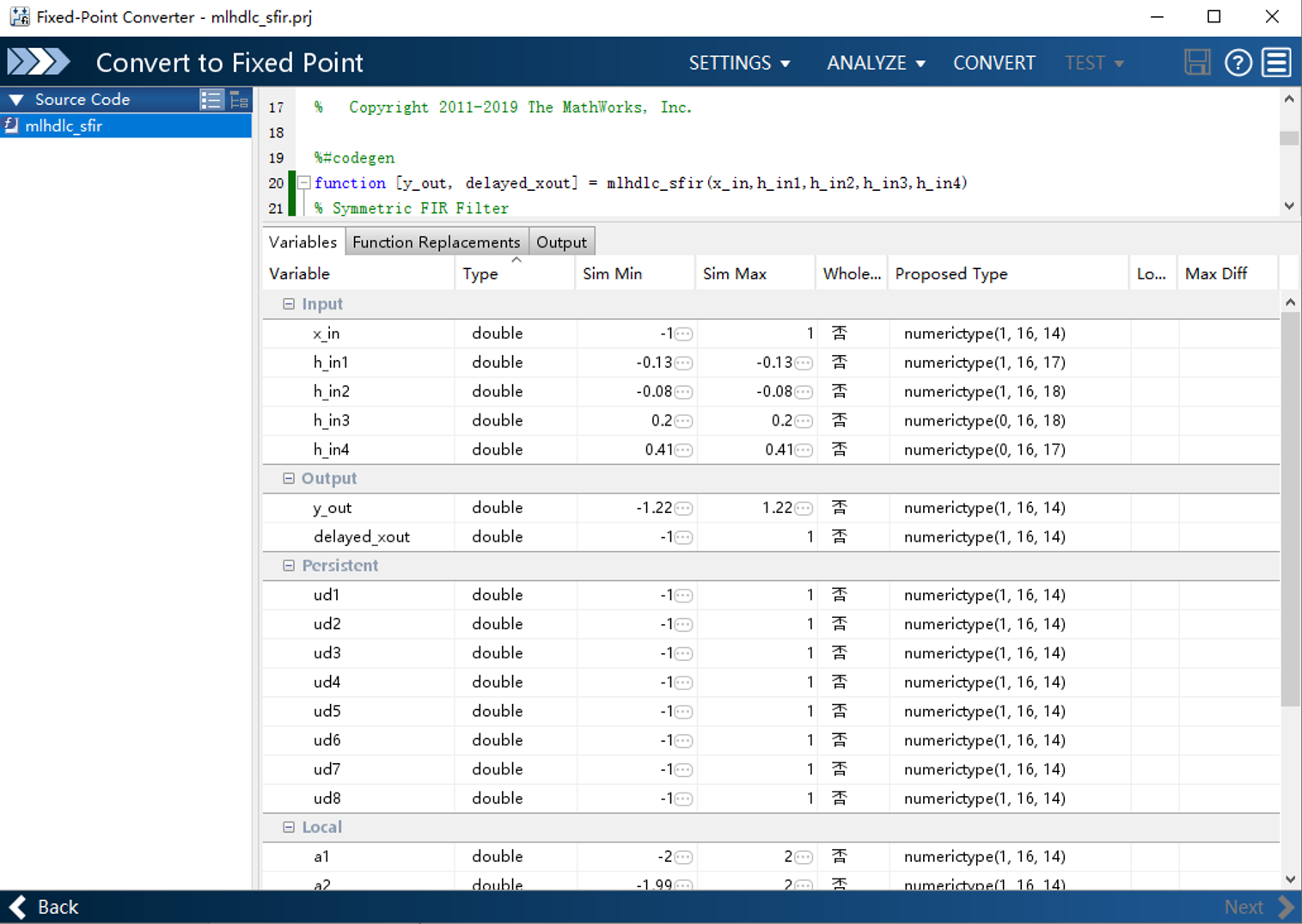Open the help question mark icon
This screenshot has height=924, width=1302.
[x=1238, y=62]
